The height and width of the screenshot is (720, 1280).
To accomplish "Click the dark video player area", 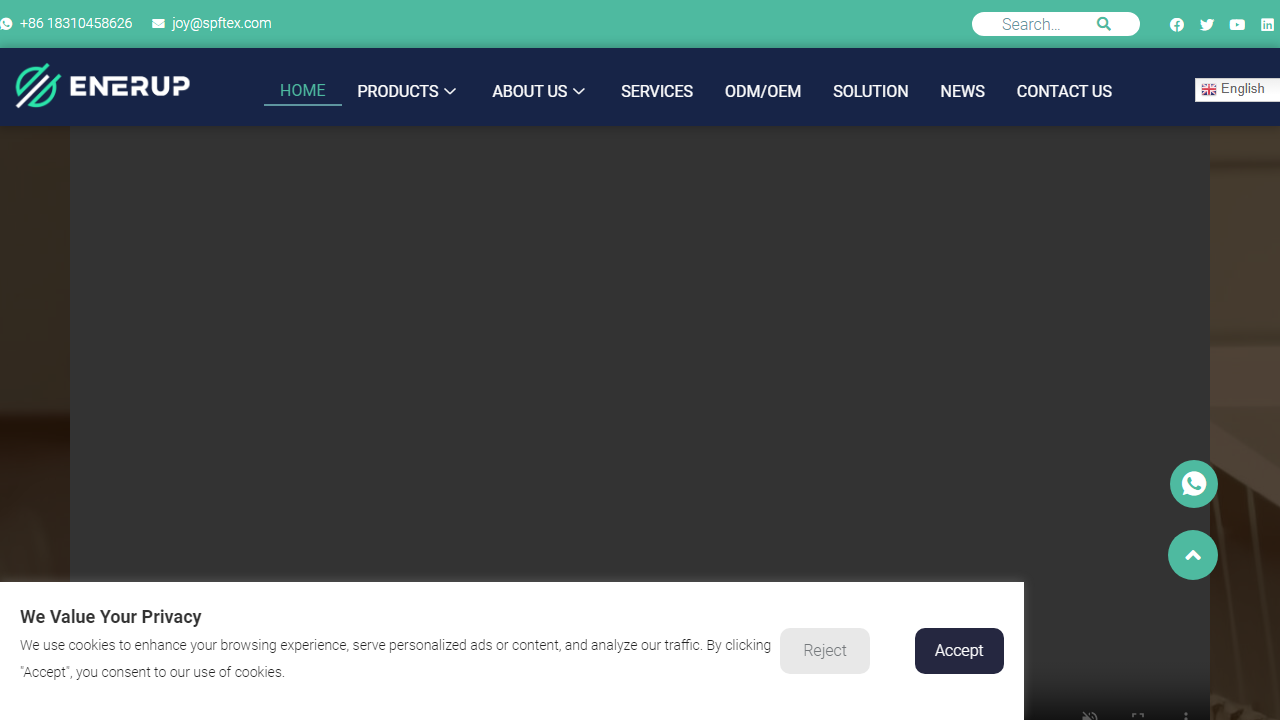I will [x=640, y=354].
